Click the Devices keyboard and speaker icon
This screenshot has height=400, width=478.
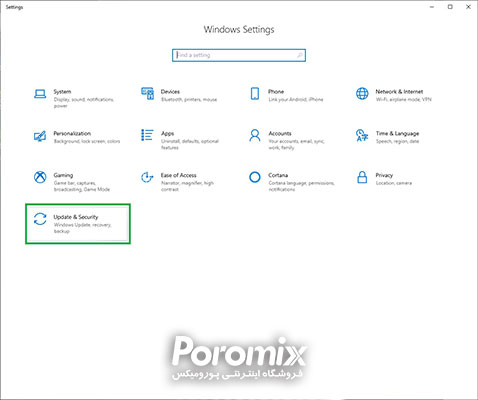click(x=147, y=93)
